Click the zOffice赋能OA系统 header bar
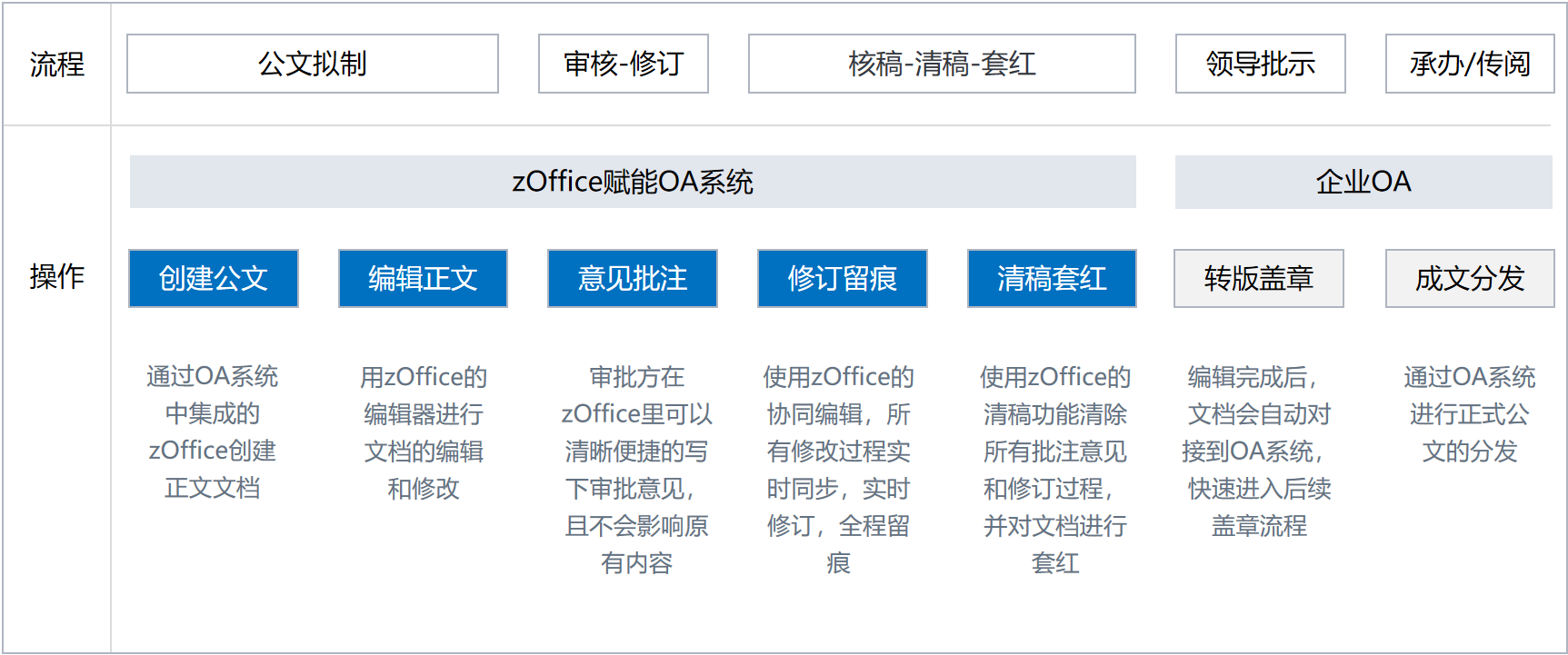The image size is (1568, 655). coord(633,182)
